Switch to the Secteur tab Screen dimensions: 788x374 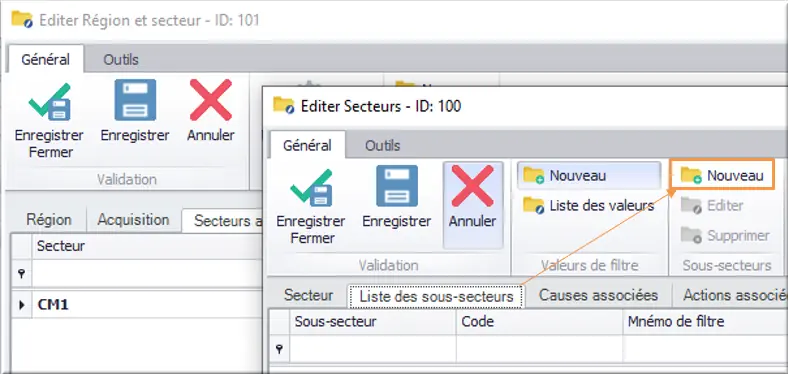coord(308,295)
